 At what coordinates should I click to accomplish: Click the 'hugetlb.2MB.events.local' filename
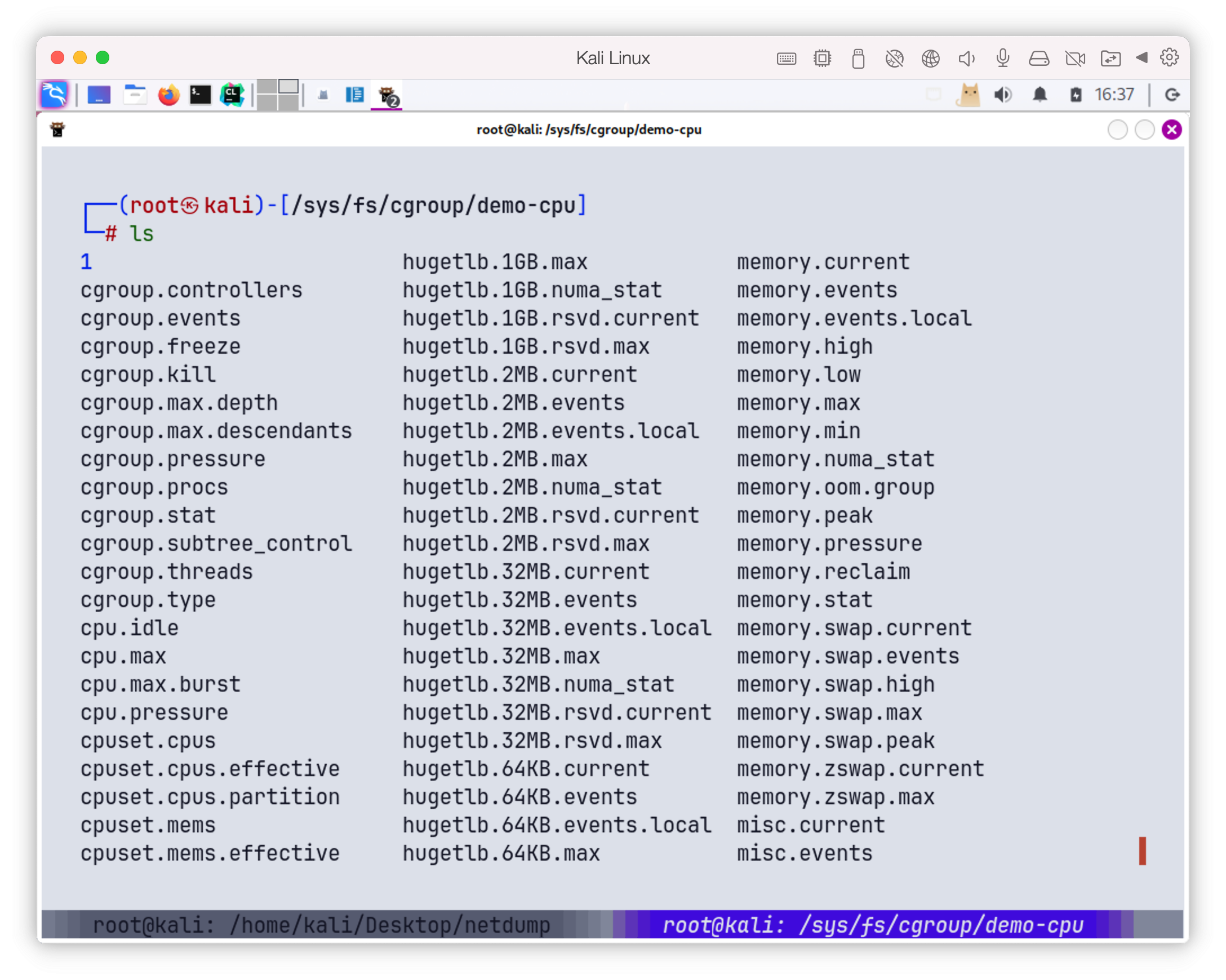pyautogui.click(x=550, y=431)
